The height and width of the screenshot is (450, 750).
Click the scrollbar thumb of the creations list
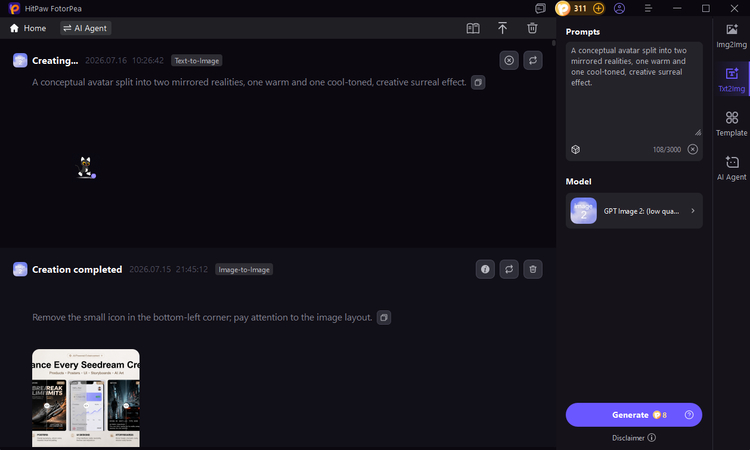[x=554, y=43]
